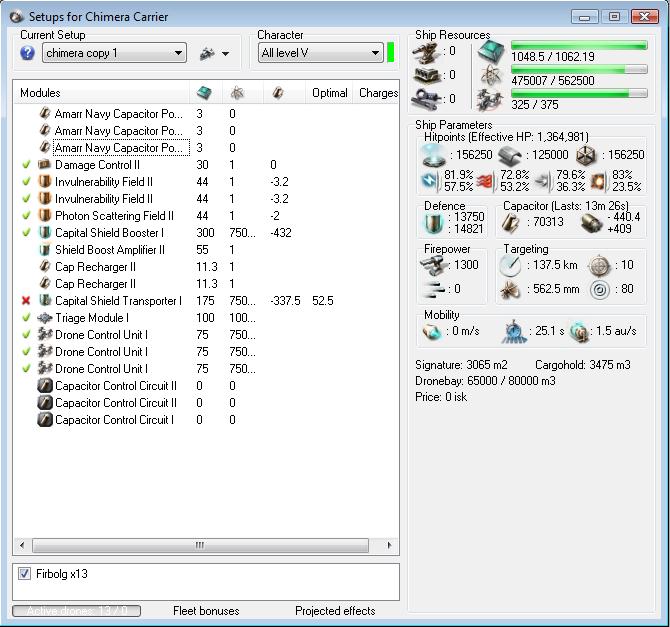Click the scrollbar left arrow in module list
Screen dimensions: 670x627
point(22,545)
